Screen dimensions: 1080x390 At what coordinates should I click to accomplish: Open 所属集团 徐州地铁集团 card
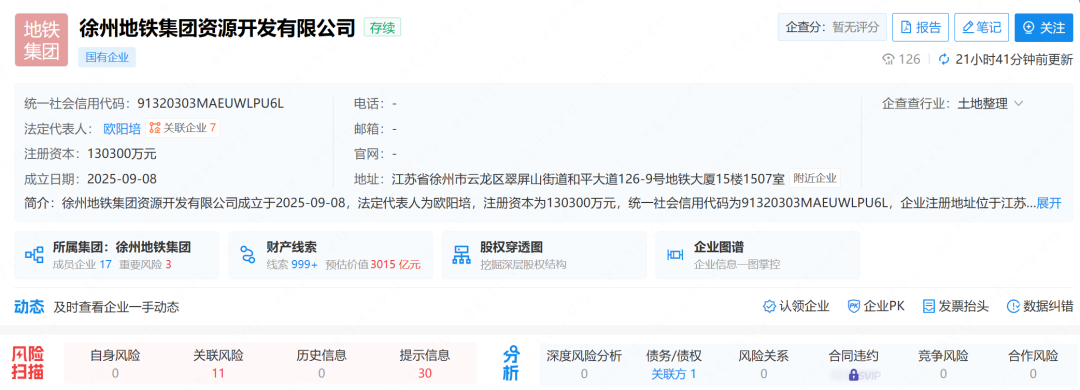tap(116, 255)
